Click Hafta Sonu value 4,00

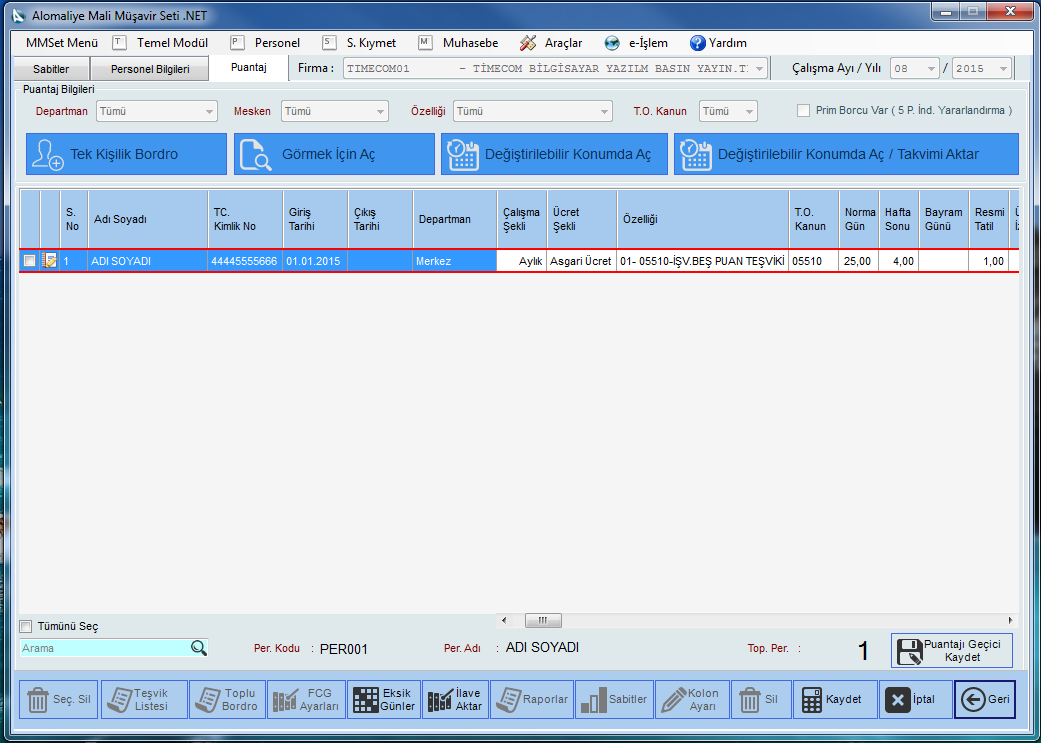[899, 261]
